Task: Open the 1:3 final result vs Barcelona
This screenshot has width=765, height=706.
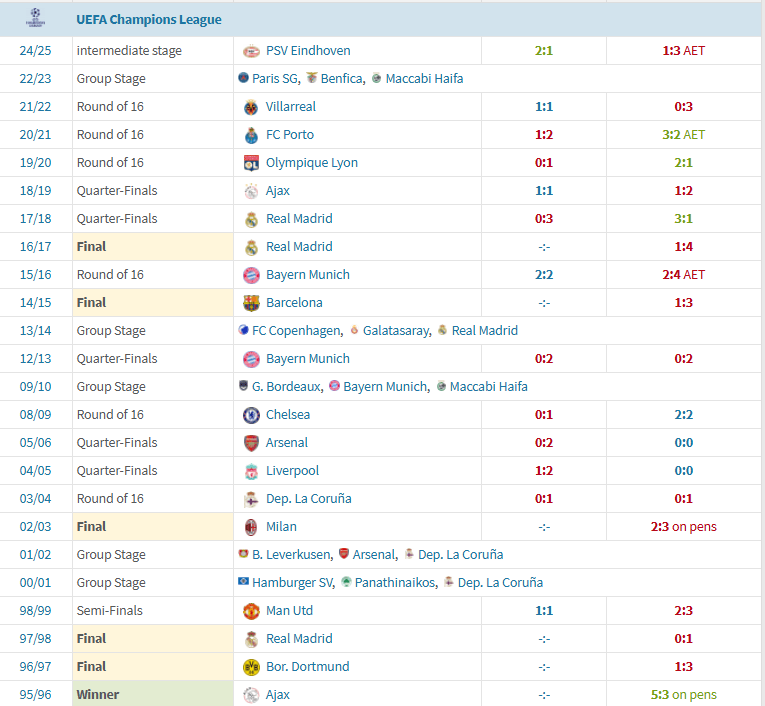Action: coord(684,303)
